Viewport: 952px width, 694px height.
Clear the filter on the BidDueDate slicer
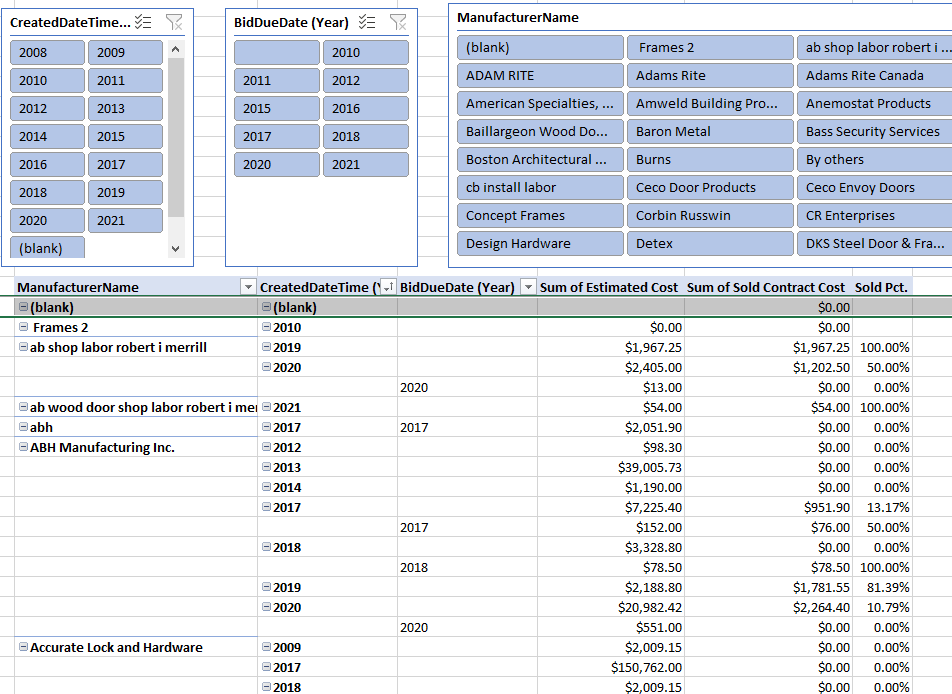click(x=398, y=22)
